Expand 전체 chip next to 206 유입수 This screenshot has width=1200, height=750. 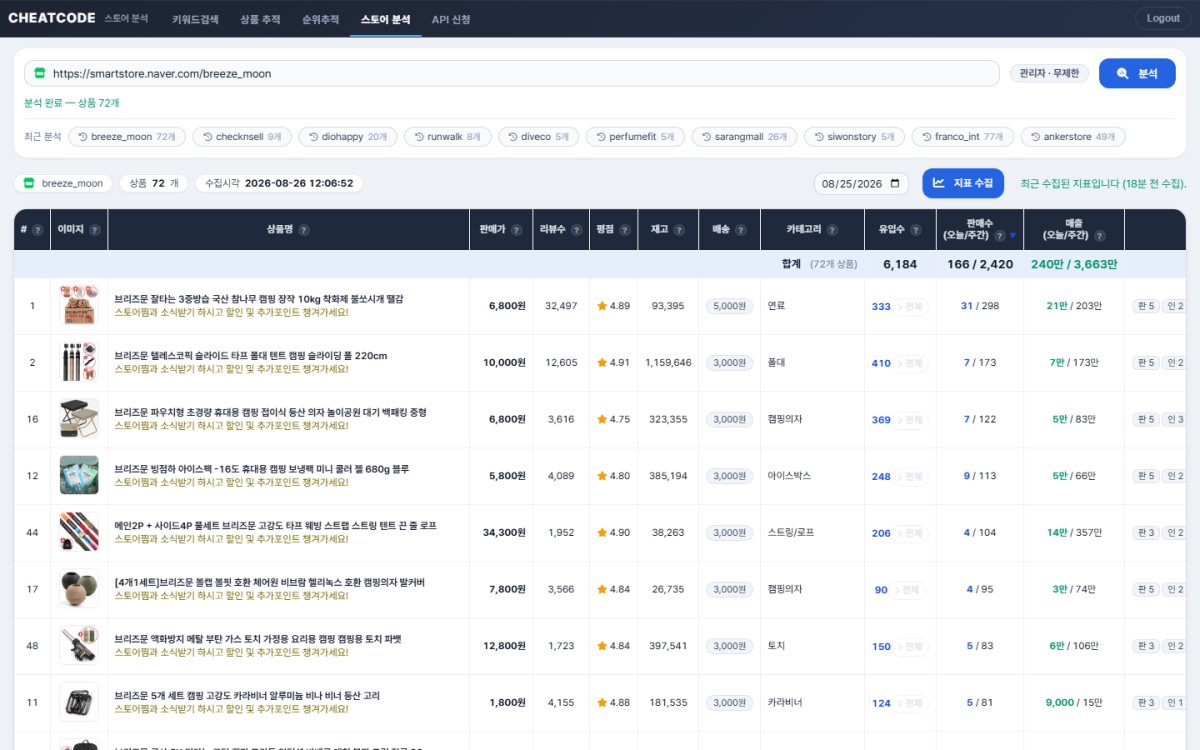coord(911,533)
